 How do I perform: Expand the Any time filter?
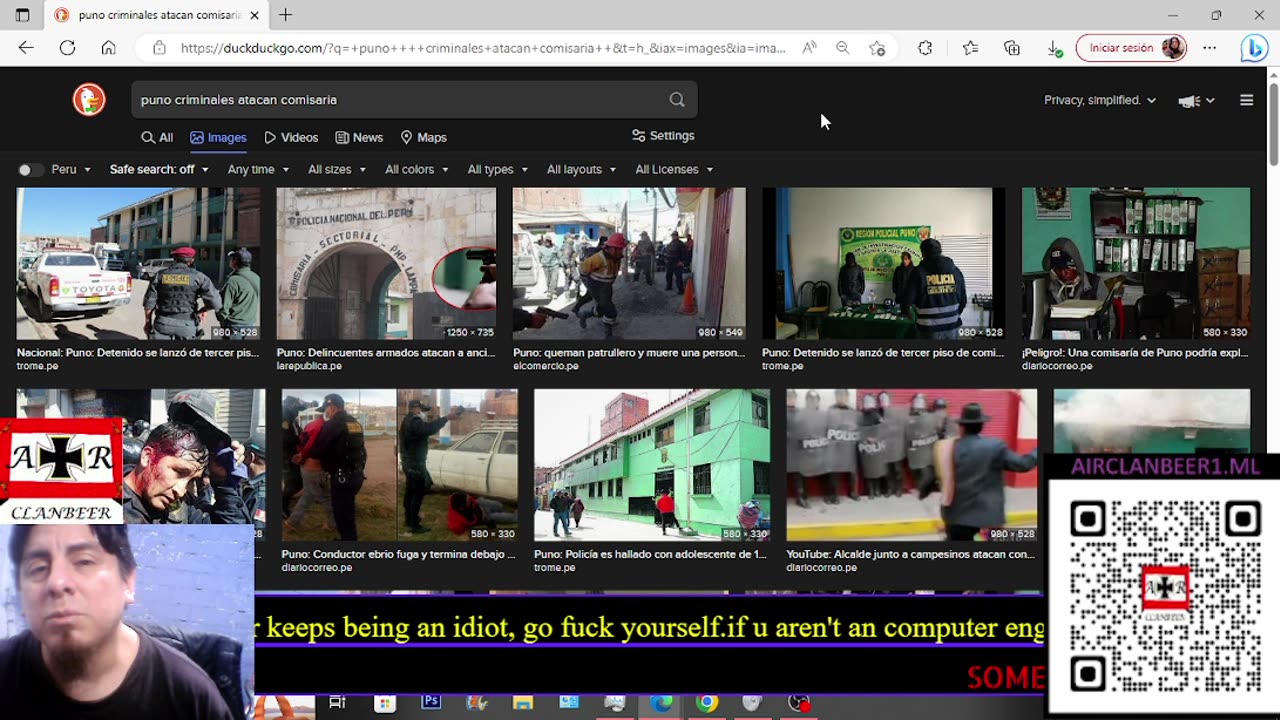[257, 170]
